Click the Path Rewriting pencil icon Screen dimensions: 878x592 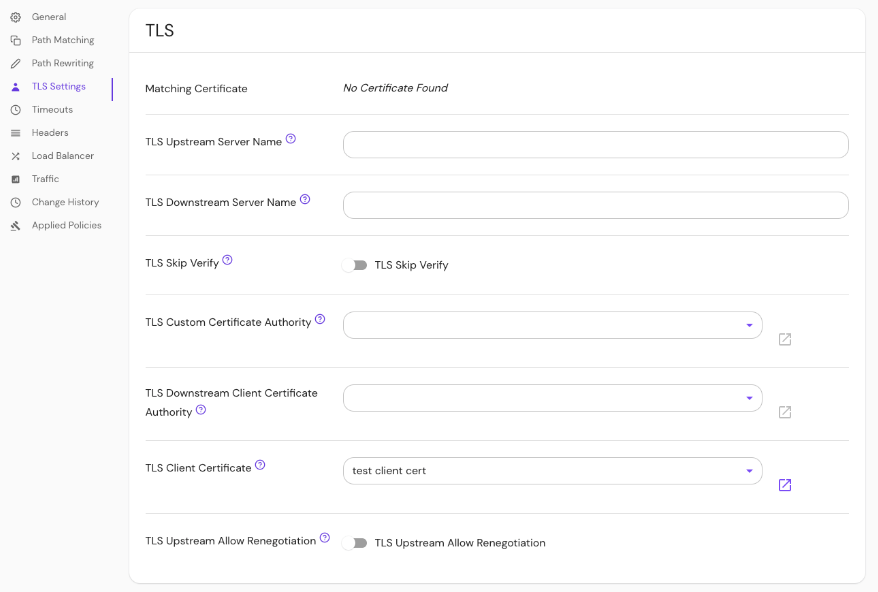pos(15,63)
